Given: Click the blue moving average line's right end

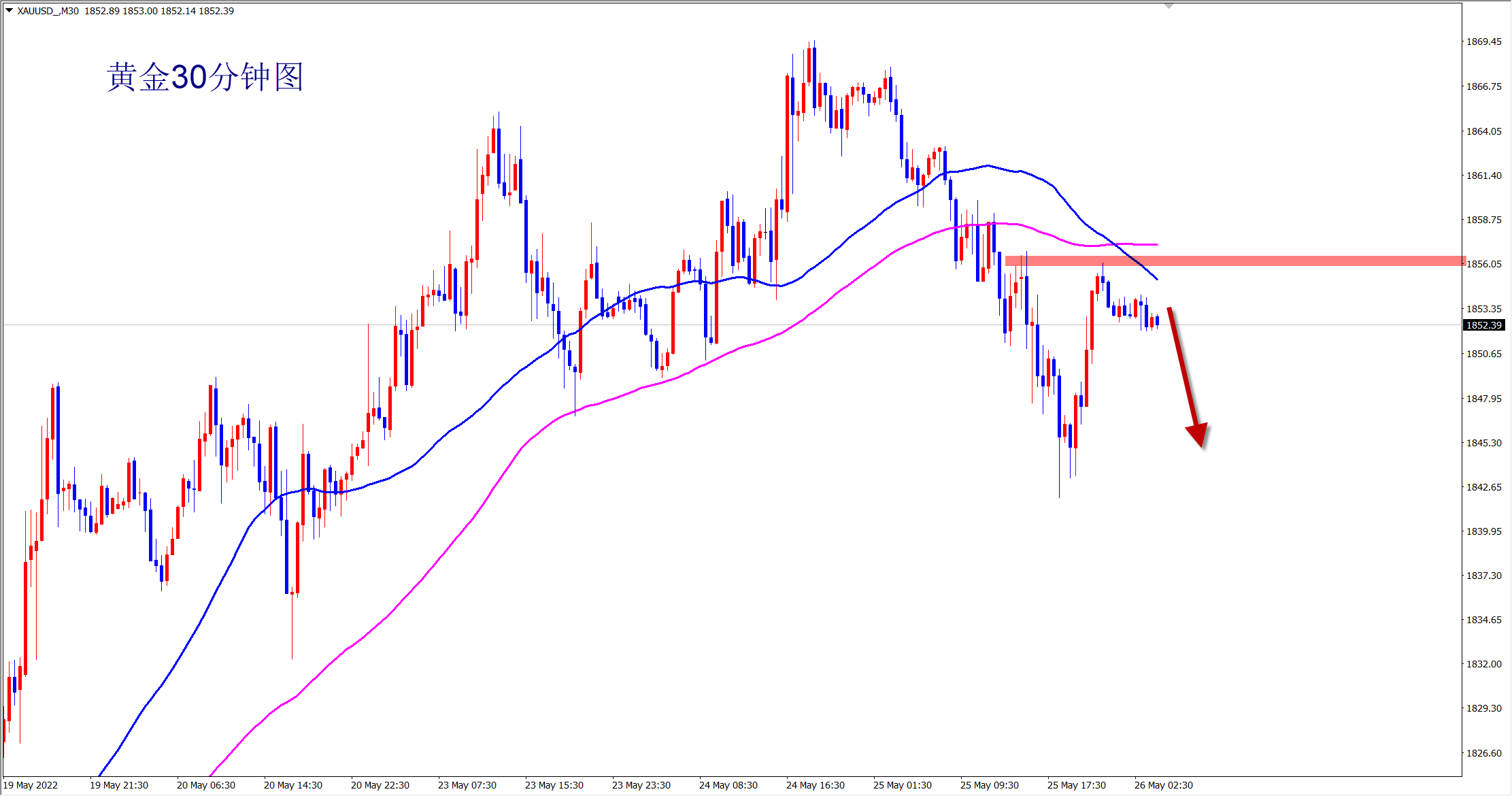Looking at the screenshot, I should 1156,278.
